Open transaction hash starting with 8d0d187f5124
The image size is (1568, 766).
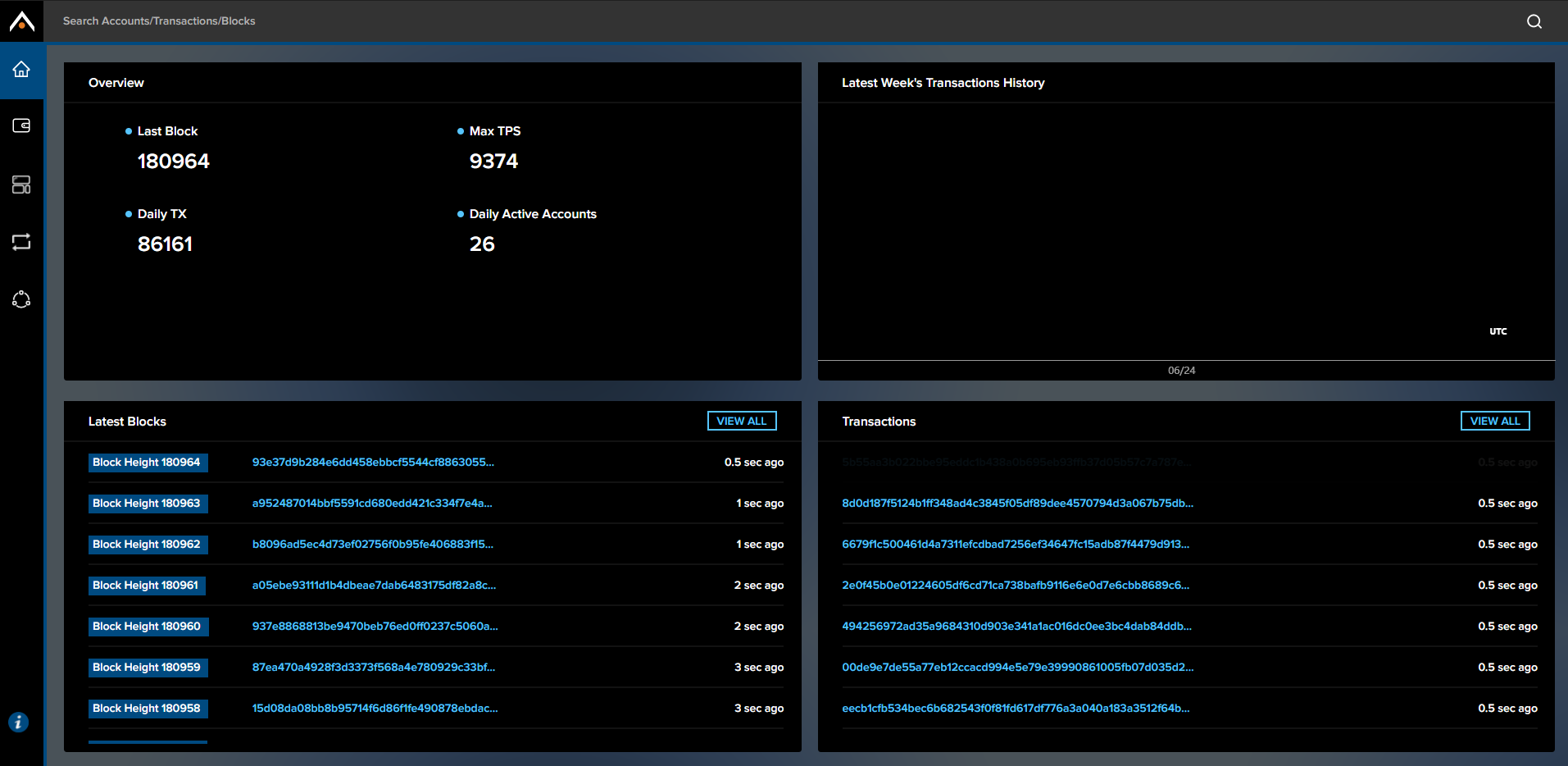pyautogui.click(x=1019, y=503)
